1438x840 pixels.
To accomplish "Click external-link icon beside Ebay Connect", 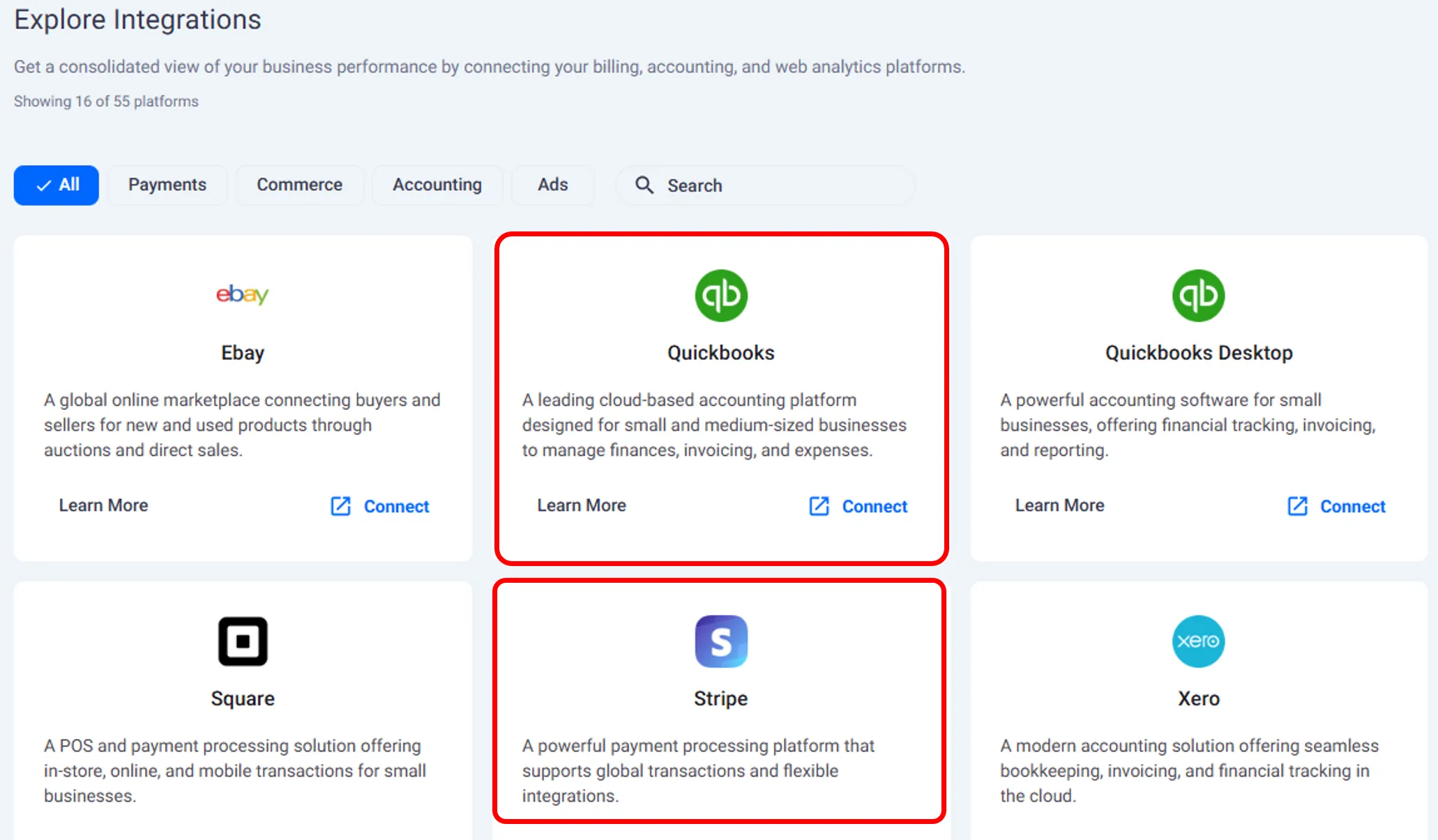I will tap(340, 506).
